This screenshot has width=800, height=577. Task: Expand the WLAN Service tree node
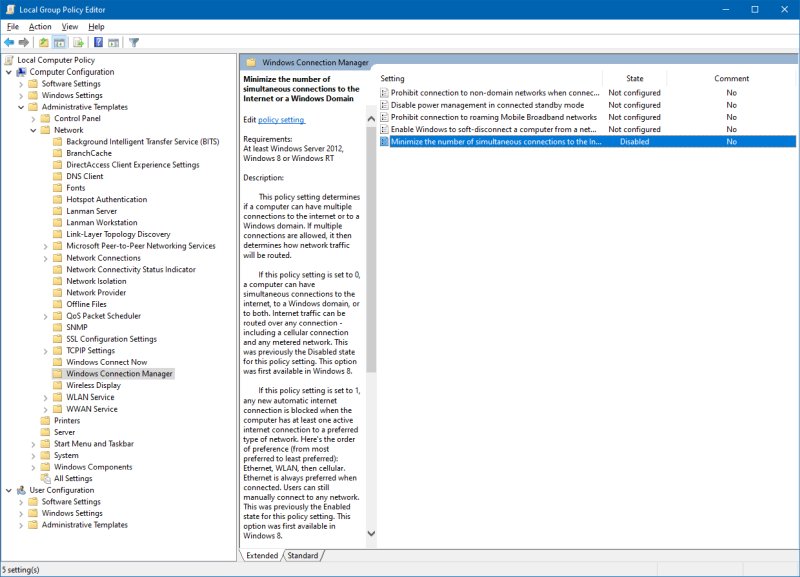(x=46, y=397)
